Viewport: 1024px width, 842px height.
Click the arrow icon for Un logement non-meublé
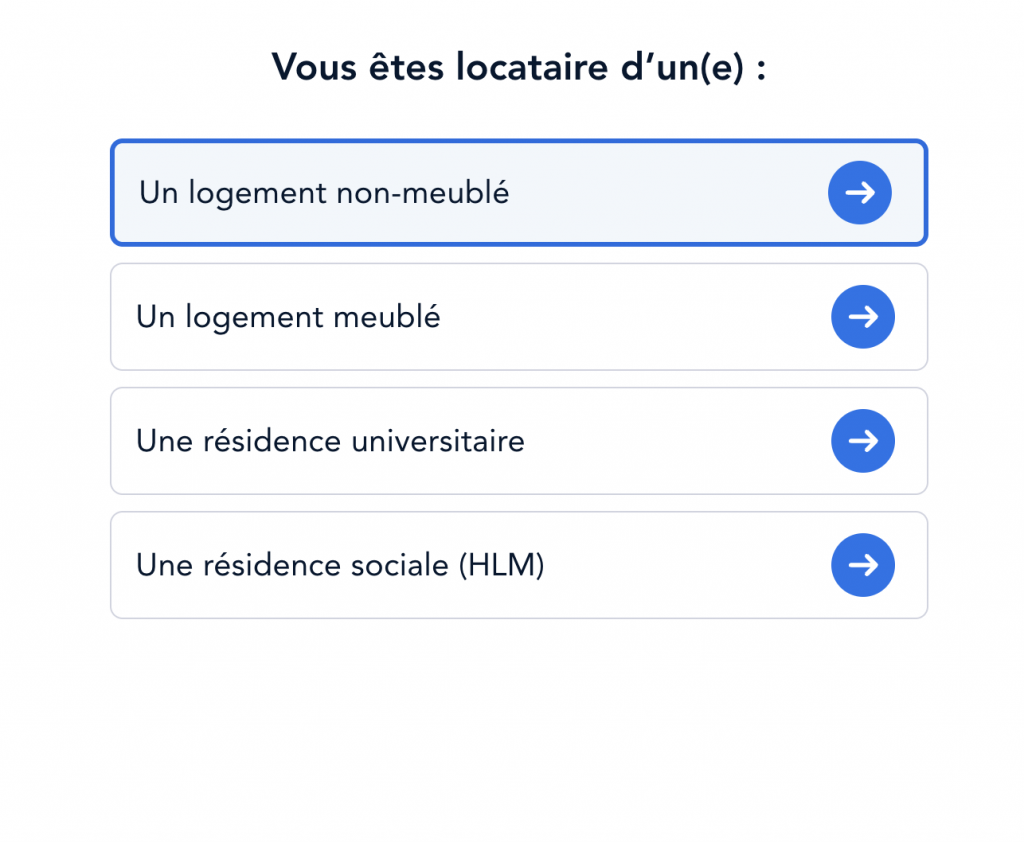click(859, 192)
